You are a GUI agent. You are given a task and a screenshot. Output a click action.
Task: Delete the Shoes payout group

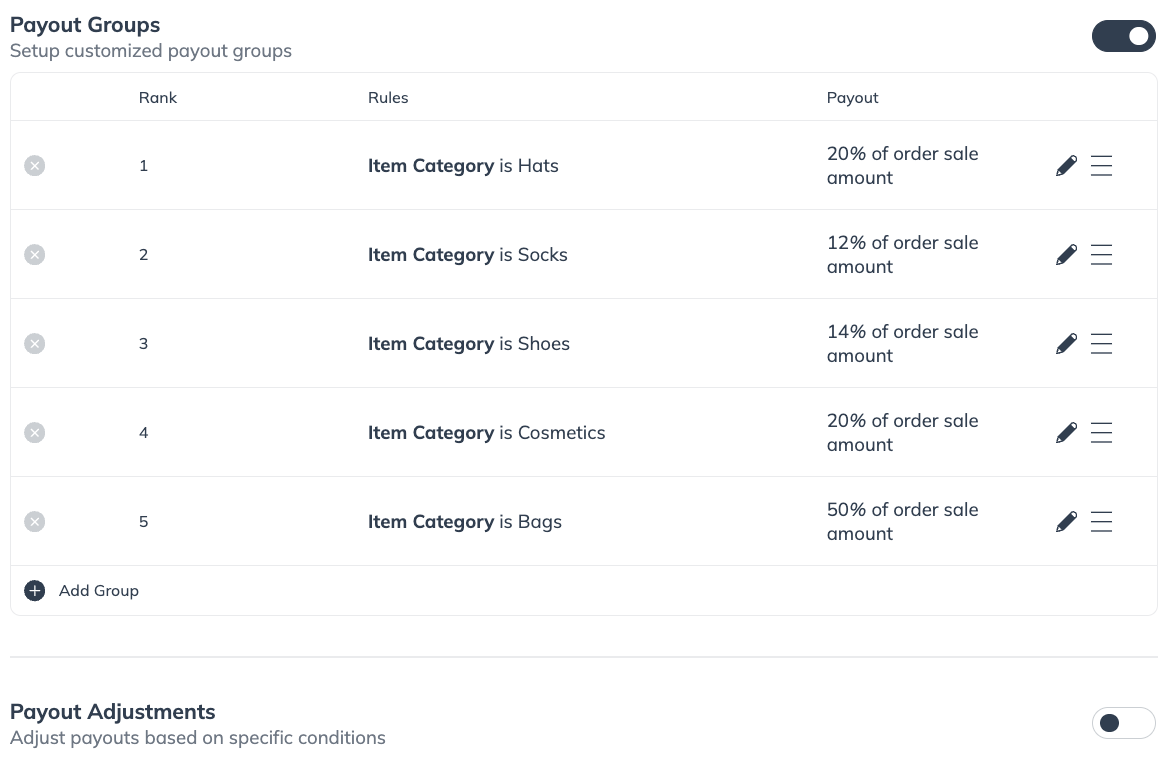pyautogui.click(x=35, y=344)
